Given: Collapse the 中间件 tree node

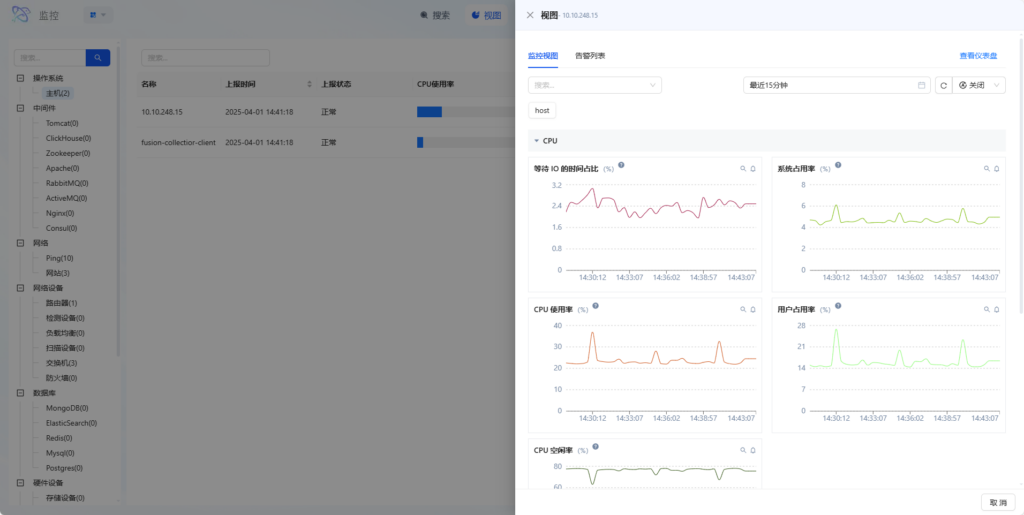Looking at the screenshot, I should 20,108.
